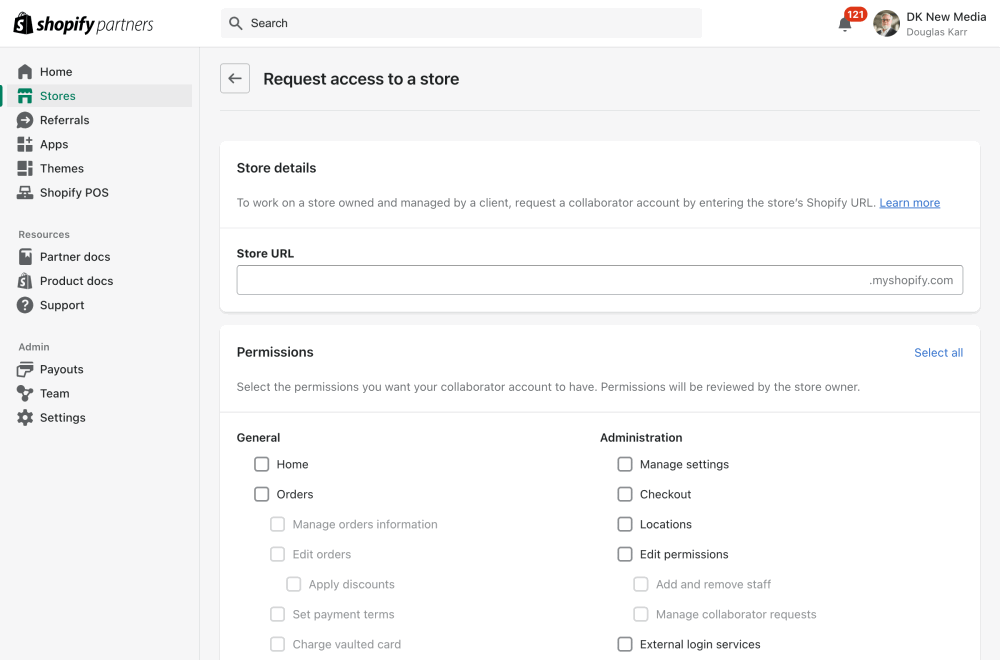Image resolution: width=1000 pixels, height=660 pixels.
Task: Click the "Admin" sidebar section label
Action: pyautogui.click(x=34, y=347)
